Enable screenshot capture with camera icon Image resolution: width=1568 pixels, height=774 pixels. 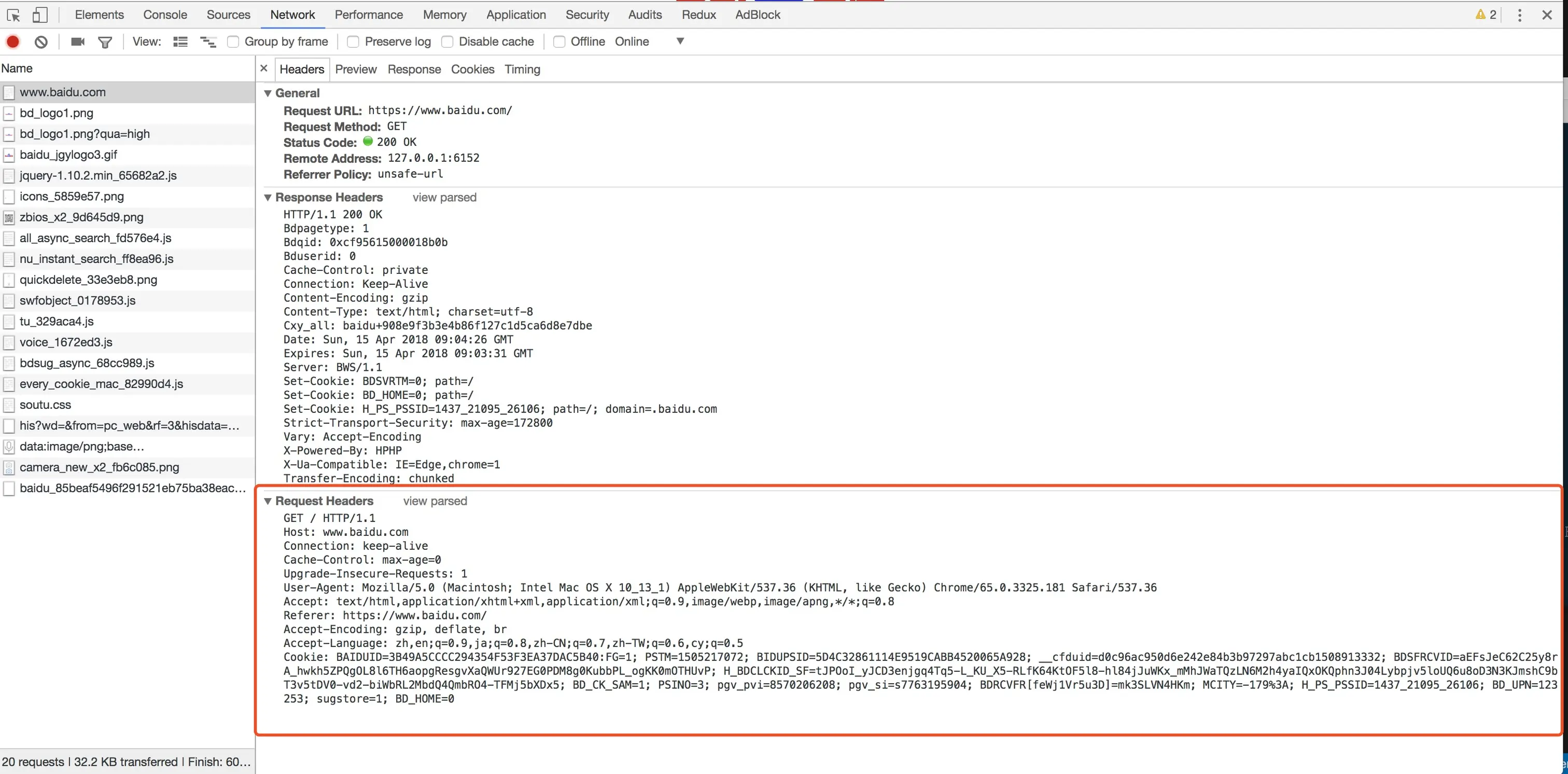coord(77,42)
